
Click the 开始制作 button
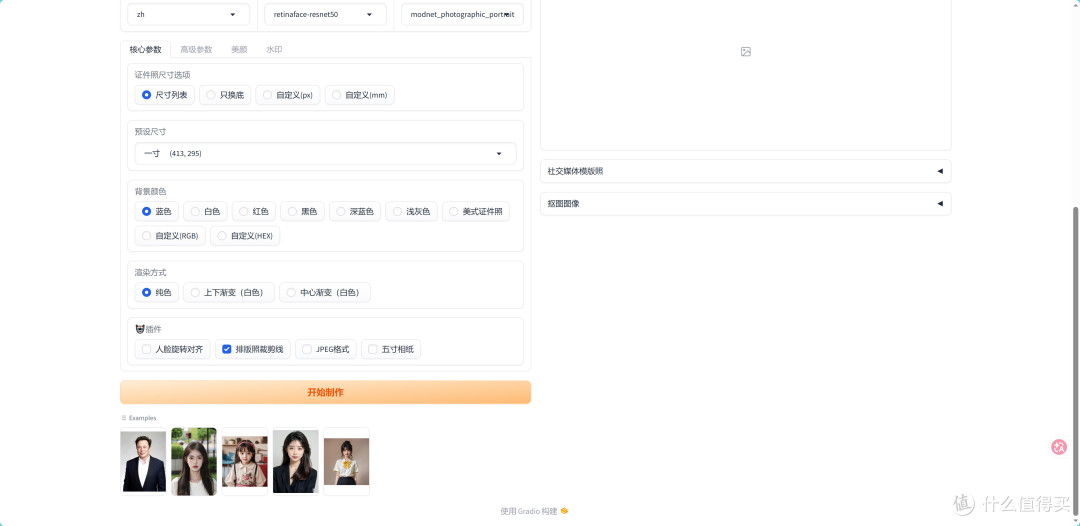(x=325, y=392)
